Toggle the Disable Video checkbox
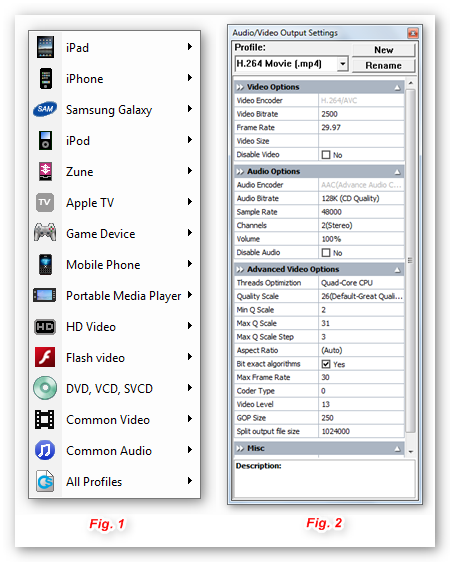The height and width of the screenshot is (562, 450). coord(326,155)
